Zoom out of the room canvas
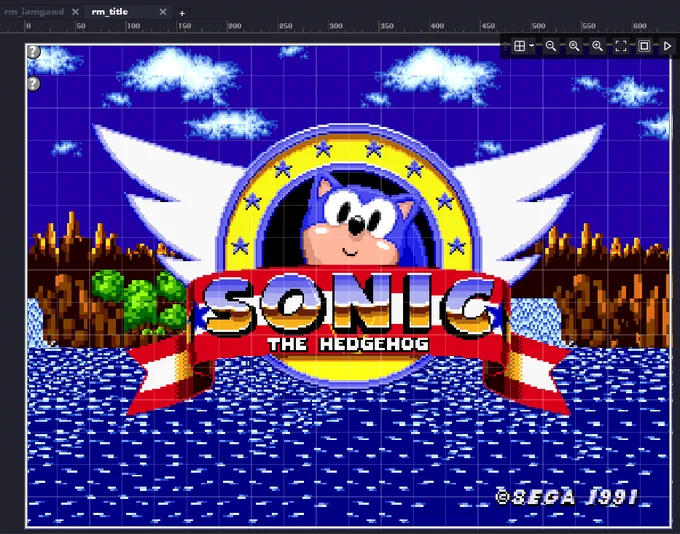Screen dimensions: 680x534 point(551,46)
